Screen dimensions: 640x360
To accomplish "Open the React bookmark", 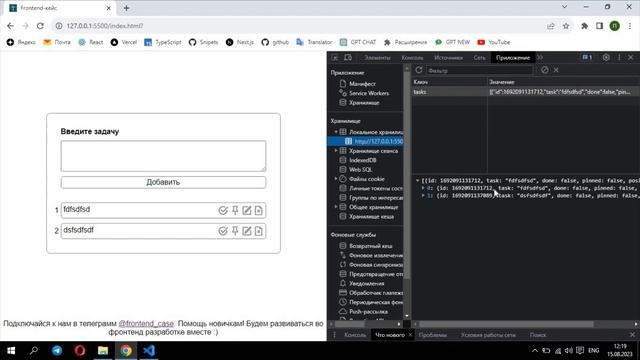I will coord(91,42).
